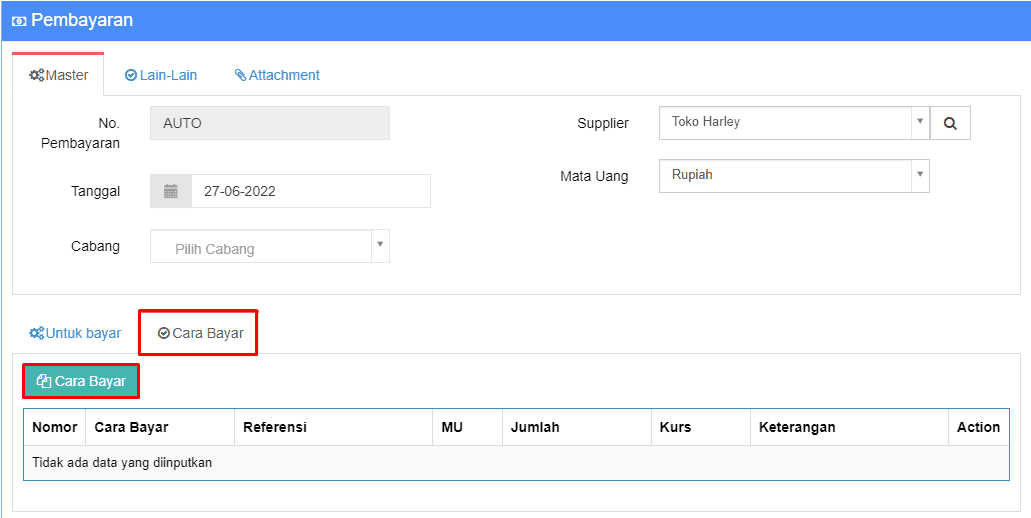The width and height of the screenshot is (1031, 518).
Task: Open the Pilih Cabang dropdown
Action: pyautogui.click(x=269, y=246)
